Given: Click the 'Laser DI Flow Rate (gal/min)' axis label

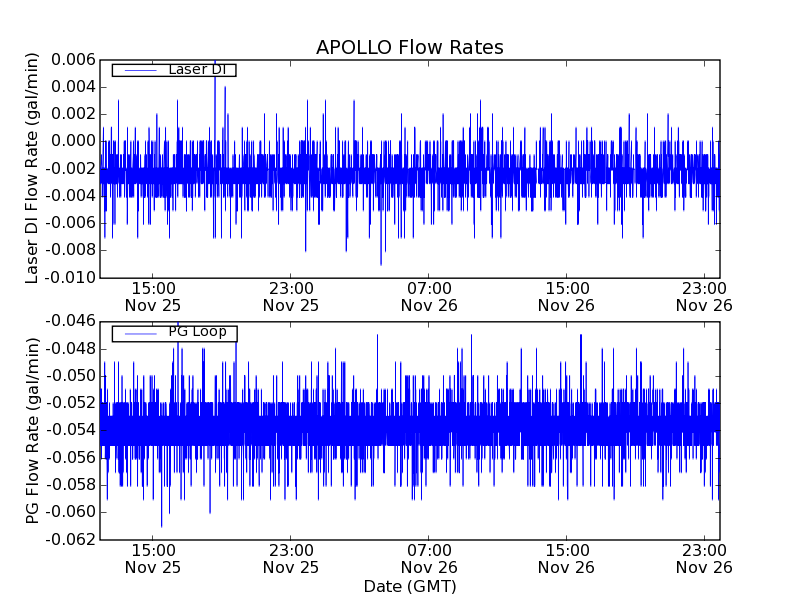Looking at the screenshot, I should [32, 168].
